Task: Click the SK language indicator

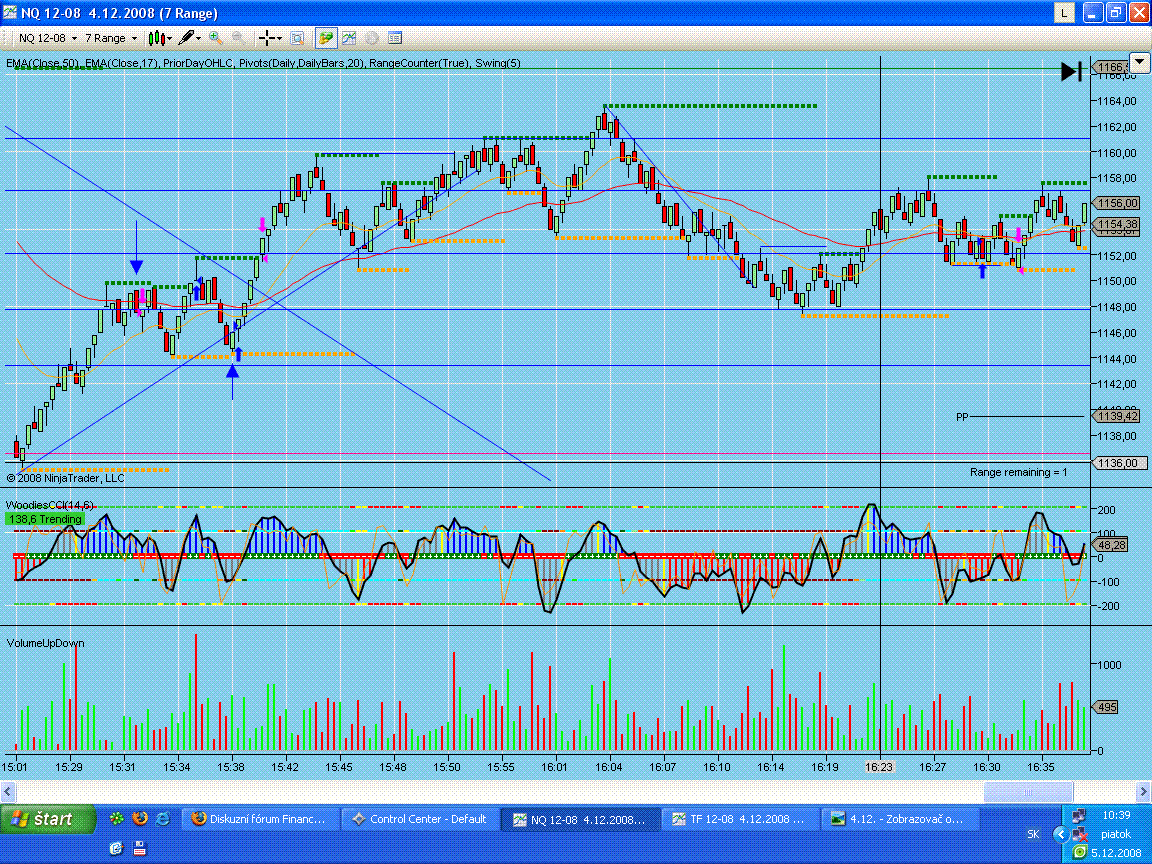Action: pyautogui.click(x=1033, y=835)
